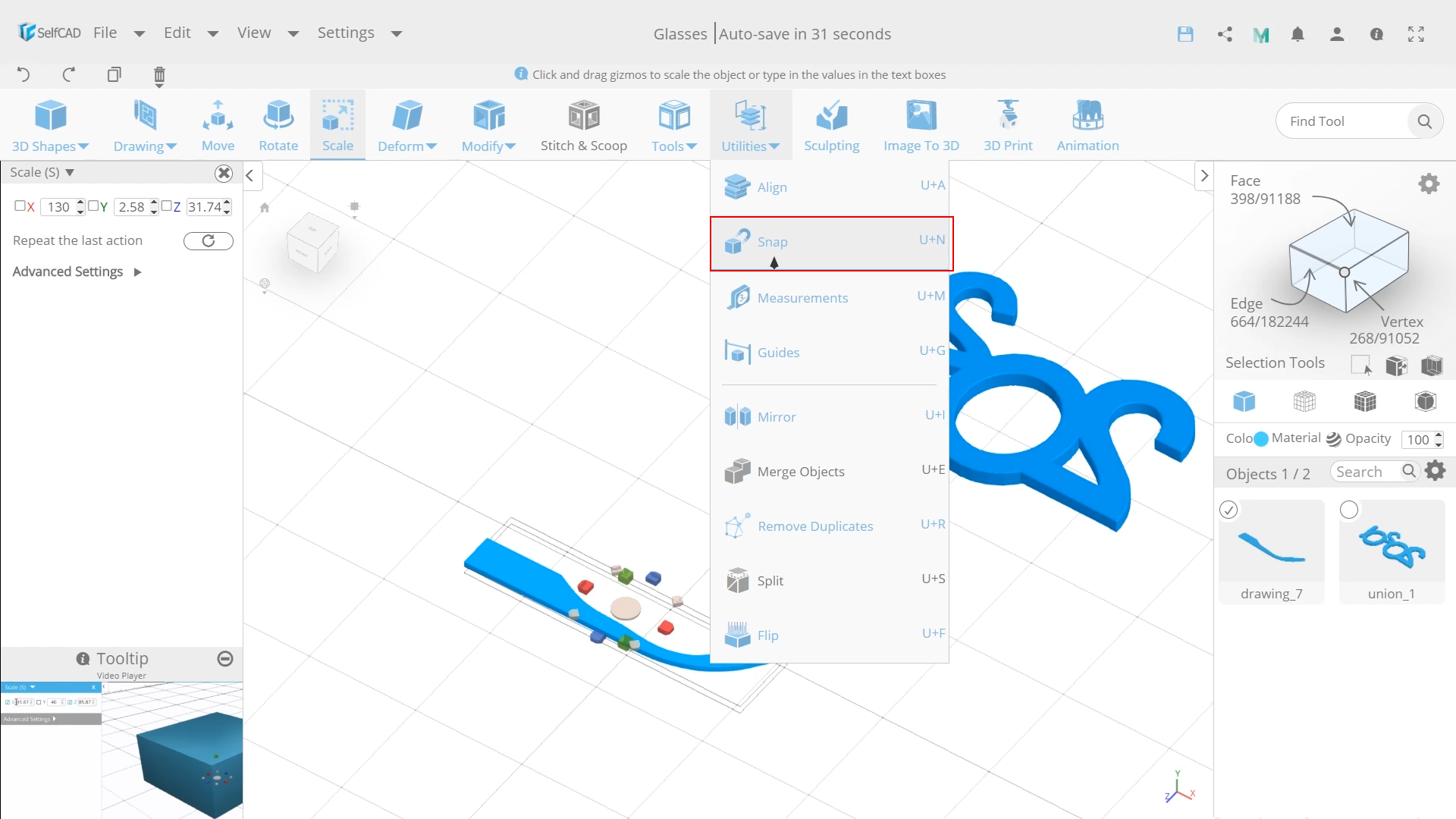Click the Find Tool search magnifier

tap(1424, 121)
